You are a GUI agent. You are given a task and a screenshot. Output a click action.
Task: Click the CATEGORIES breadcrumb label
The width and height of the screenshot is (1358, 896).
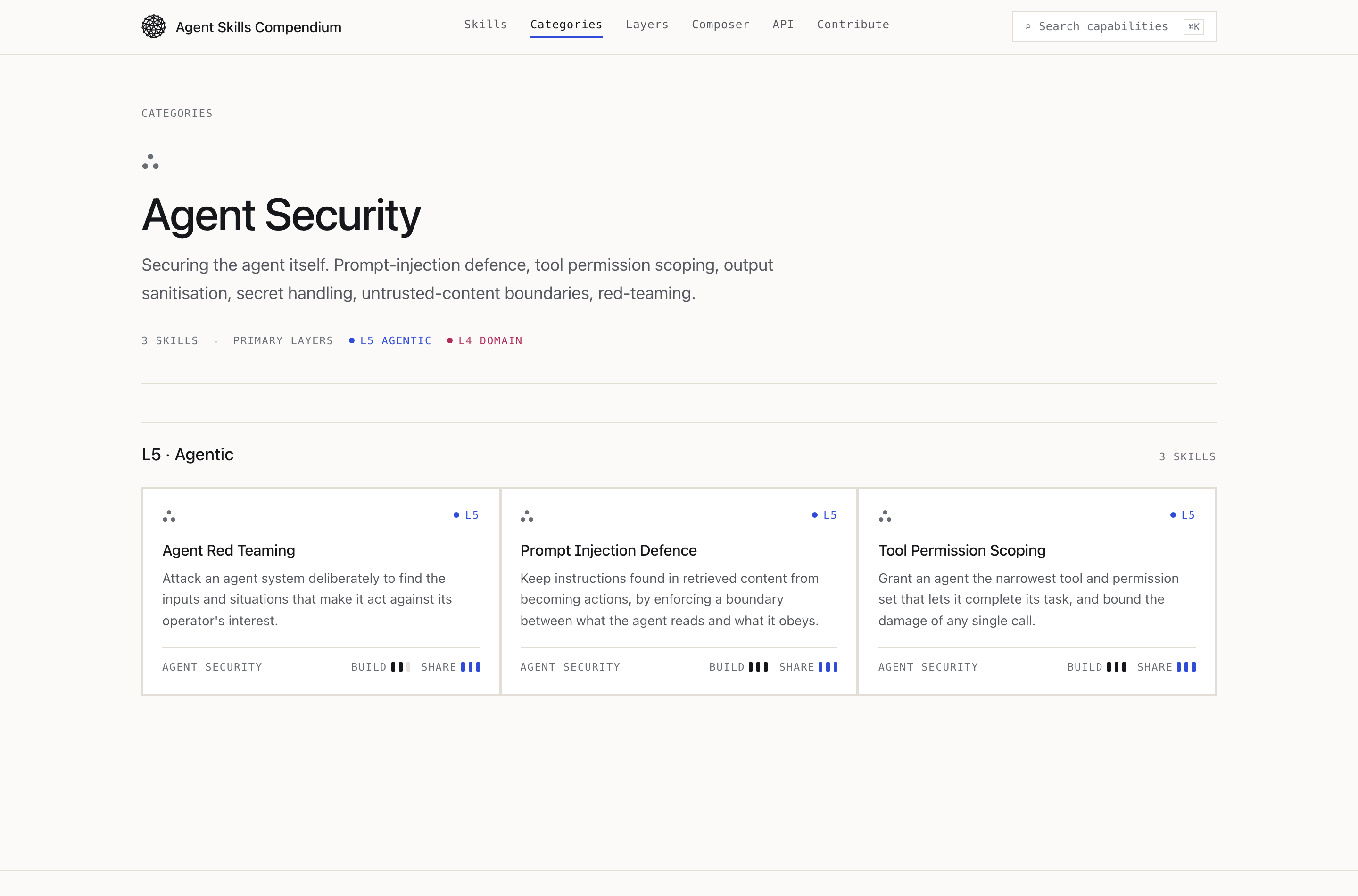click(177, 113)
